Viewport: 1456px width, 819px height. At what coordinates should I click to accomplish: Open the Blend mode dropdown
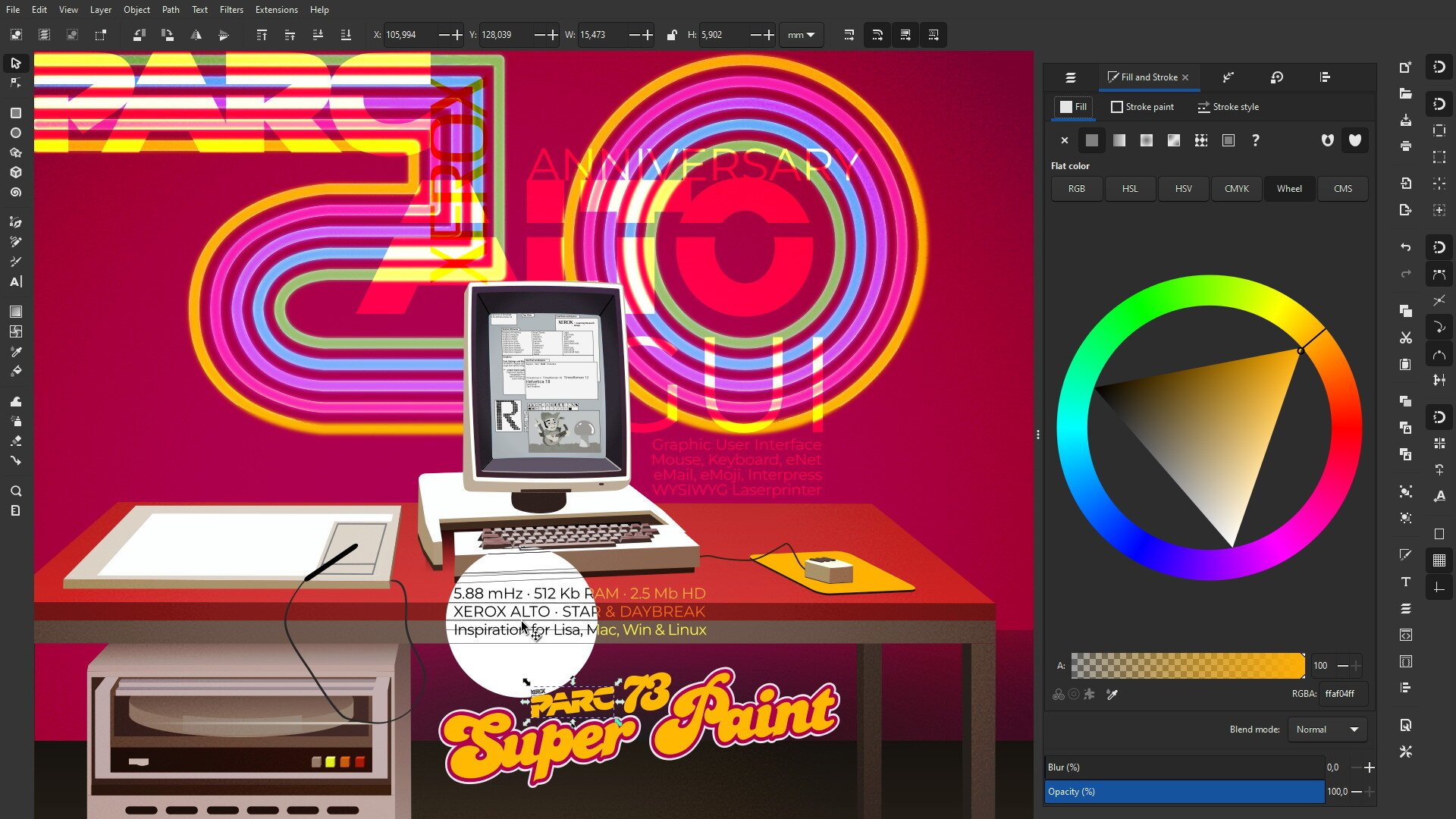pos(1327,730)
